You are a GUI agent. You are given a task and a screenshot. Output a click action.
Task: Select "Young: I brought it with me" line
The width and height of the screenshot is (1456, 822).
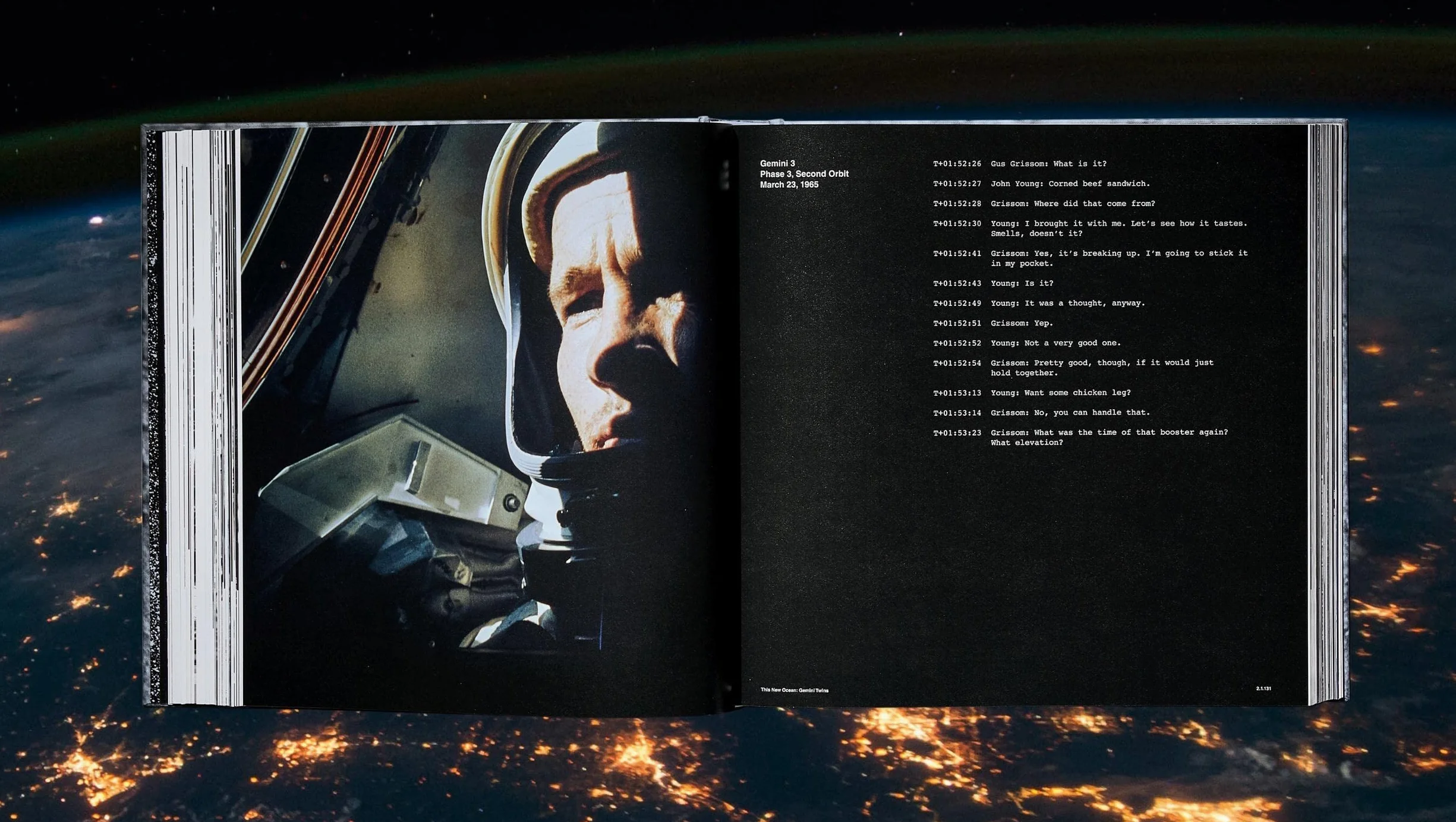pyautogui.click(x=1118, y=229)
